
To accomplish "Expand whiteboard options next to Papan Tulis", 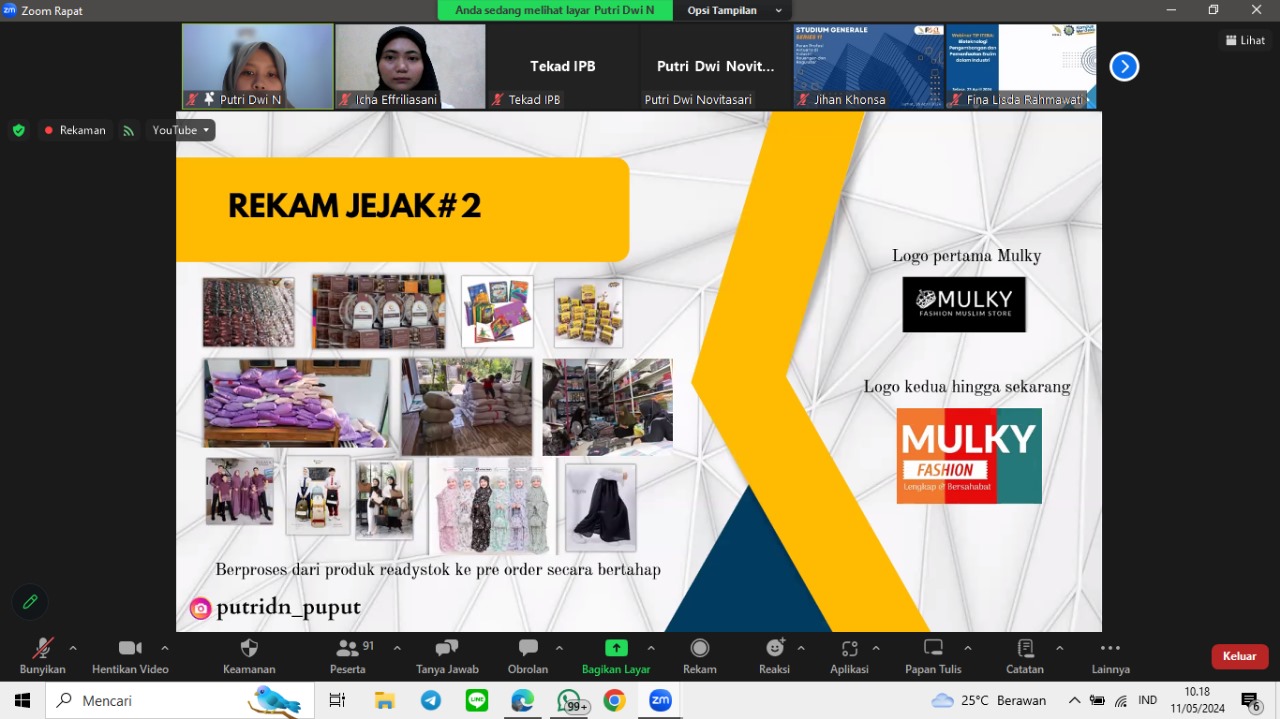I will [967, 648].
